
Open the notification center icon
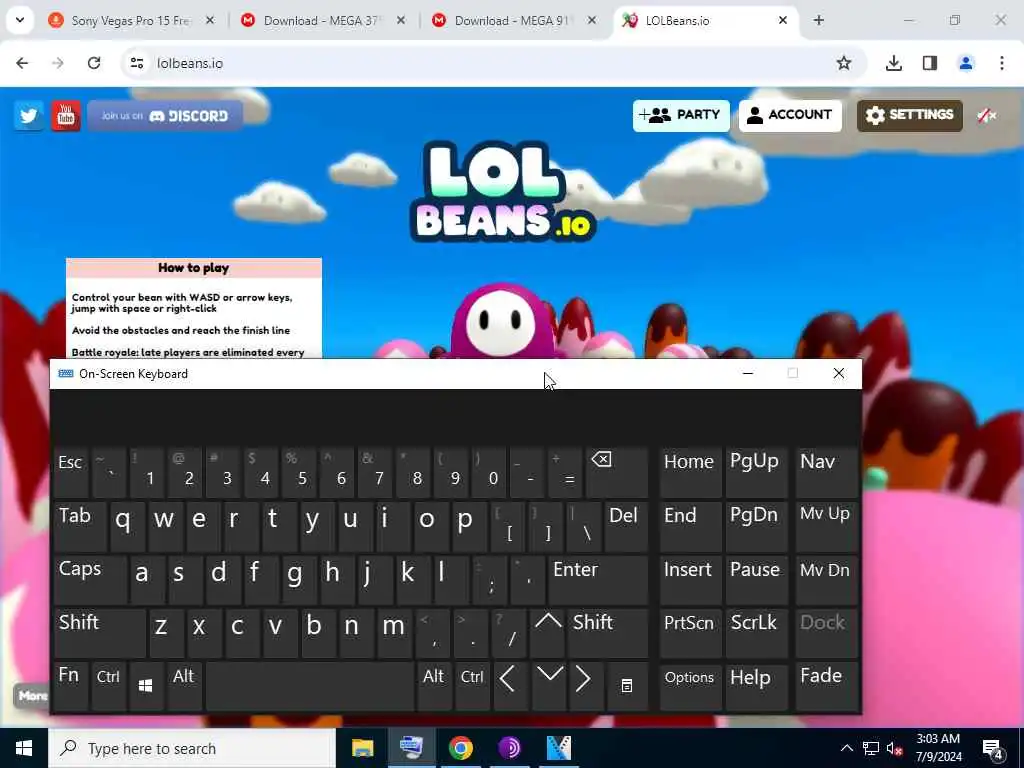tap(993, 750)
